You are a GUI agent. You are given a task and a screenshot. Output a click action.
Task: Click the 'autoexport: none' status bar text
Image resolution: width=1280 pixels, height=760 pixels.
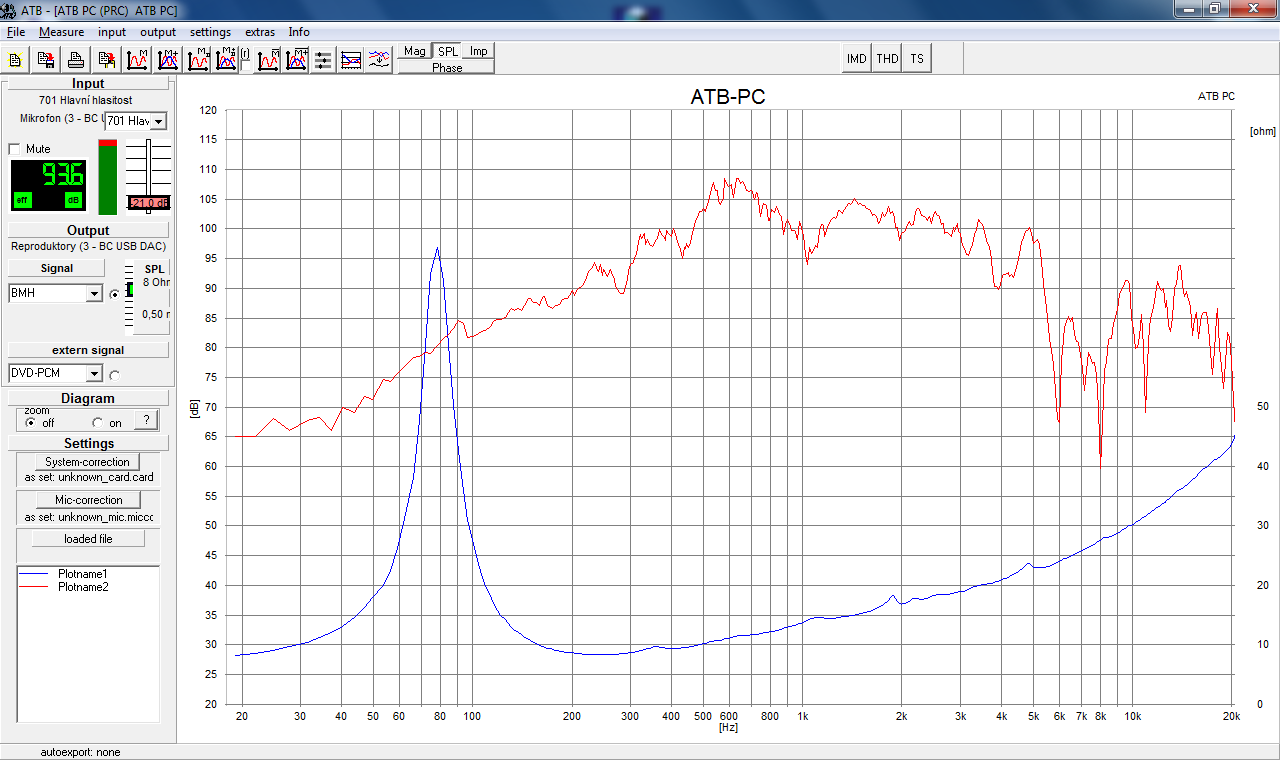[x=80, y=752]
